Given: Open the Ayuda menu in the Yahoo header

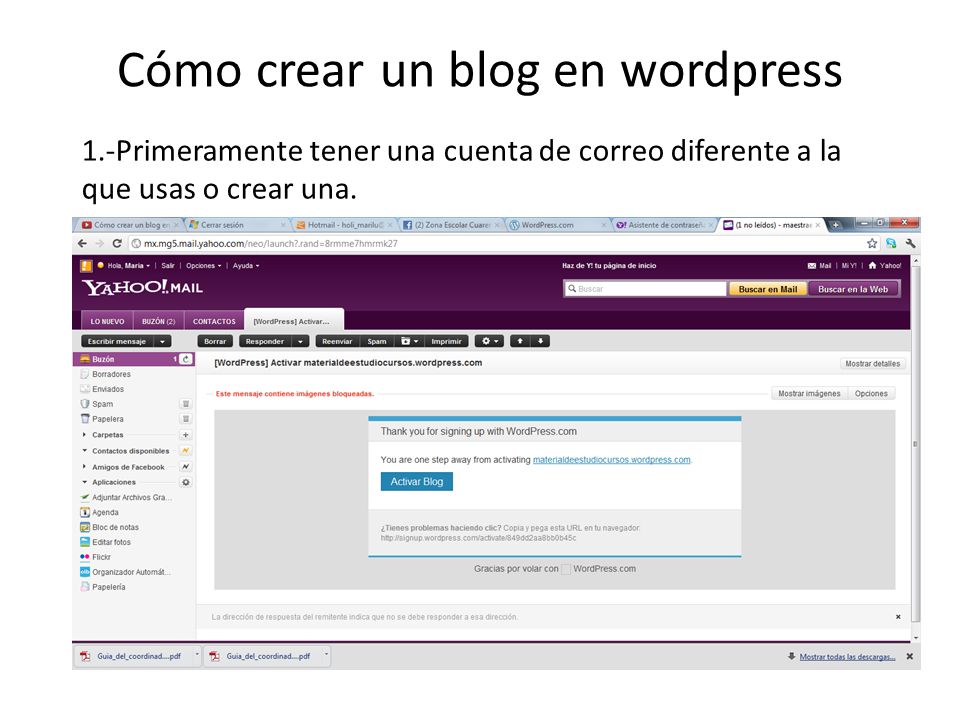Looking at the screenshot, I should (246, 266).
